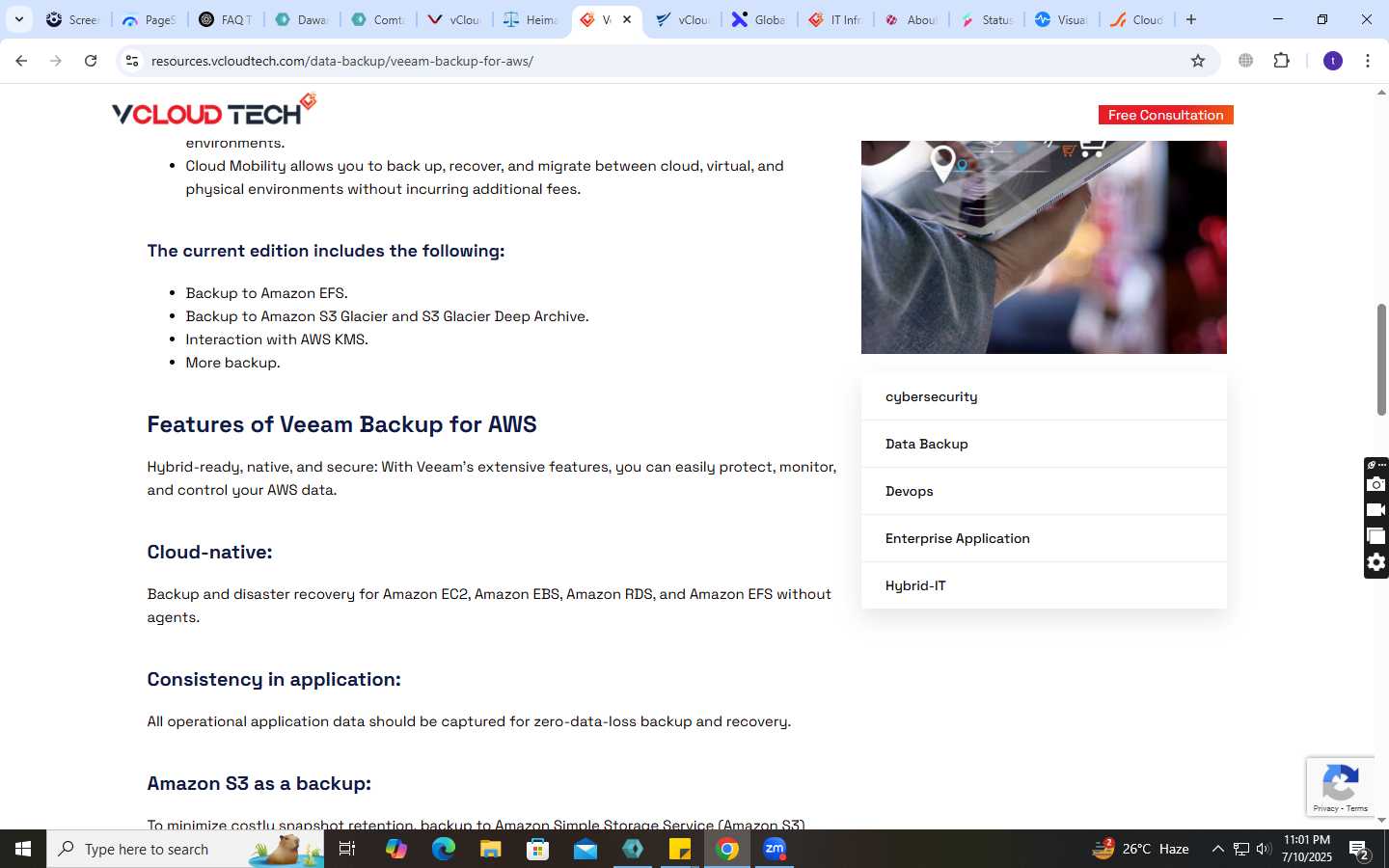Viewport: 1389px width, 868px height.
Task: View site information icon in address bar
Action: [x=132, y=61]
